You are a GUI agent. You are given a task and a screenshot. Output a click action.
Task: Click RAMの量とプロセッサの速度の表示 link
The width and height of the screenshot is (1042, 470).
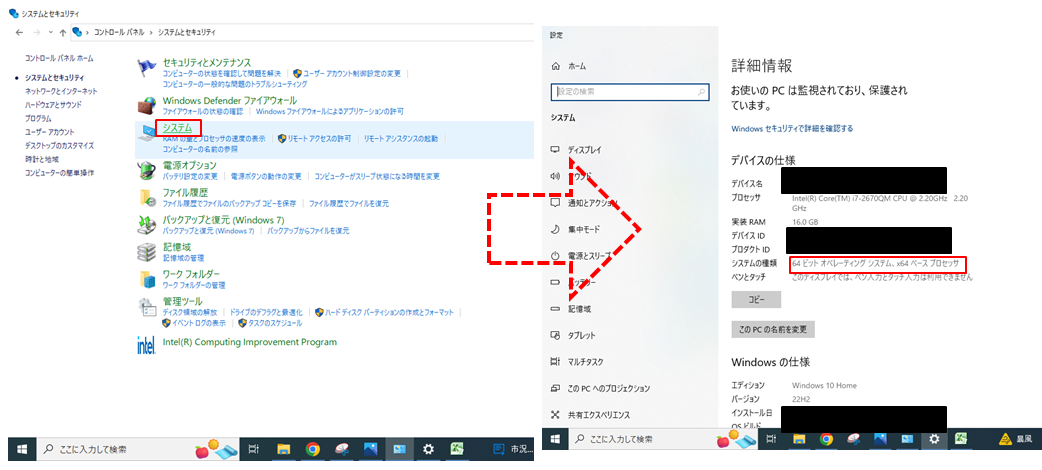[214, 139]
